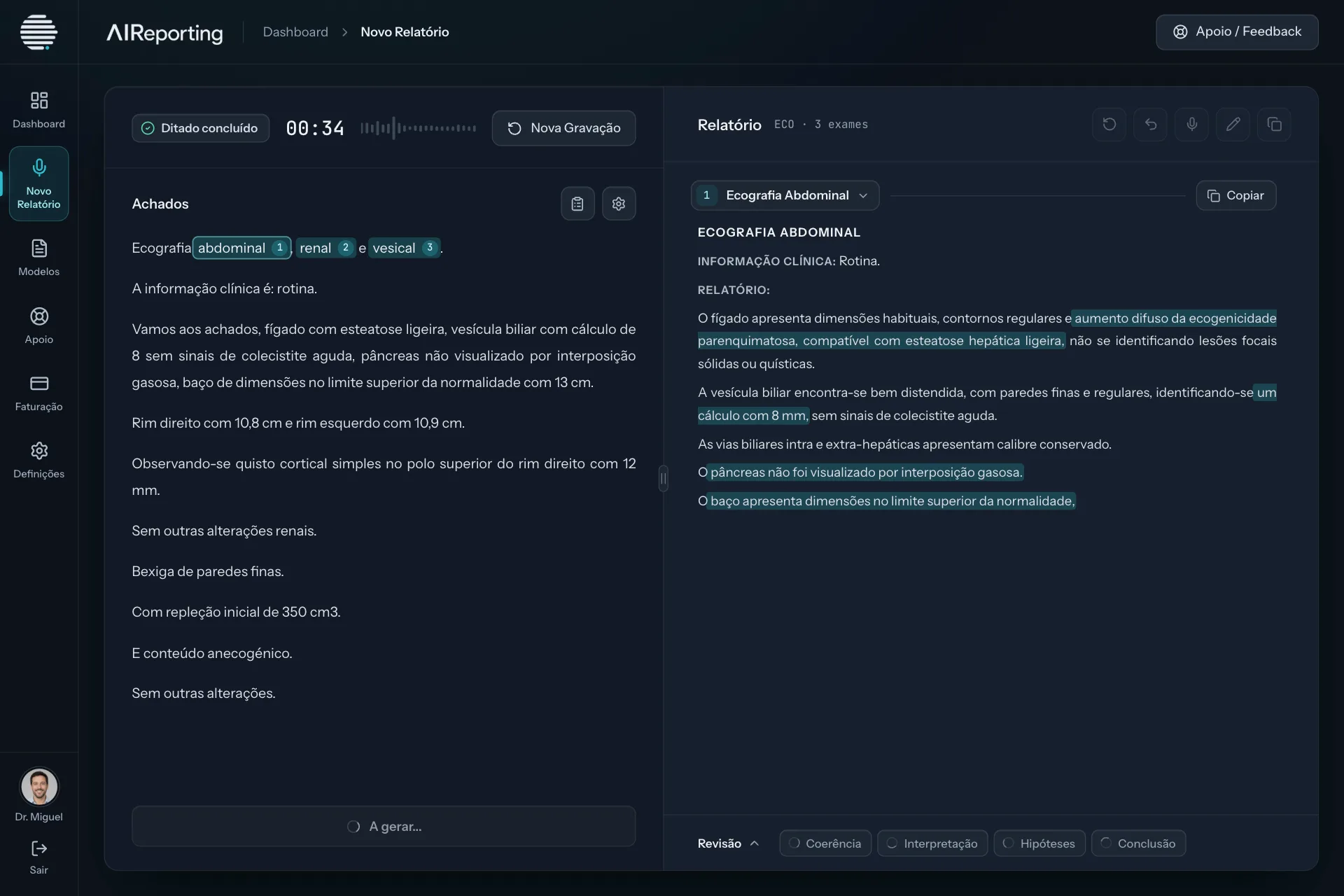Select the abdominal exam tag 1

pos(241,248)
